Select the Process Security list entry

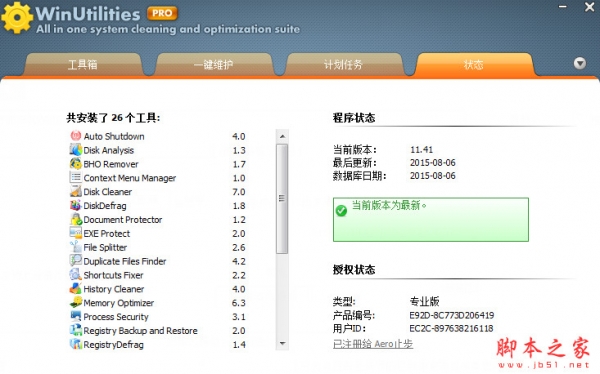(116, 317)
